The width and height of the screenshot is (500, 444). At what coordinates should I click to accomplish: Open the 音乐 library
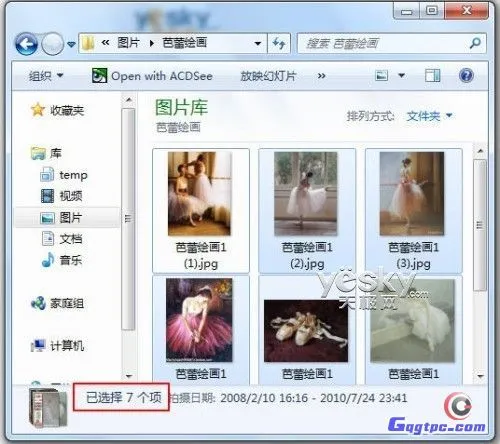71,260
